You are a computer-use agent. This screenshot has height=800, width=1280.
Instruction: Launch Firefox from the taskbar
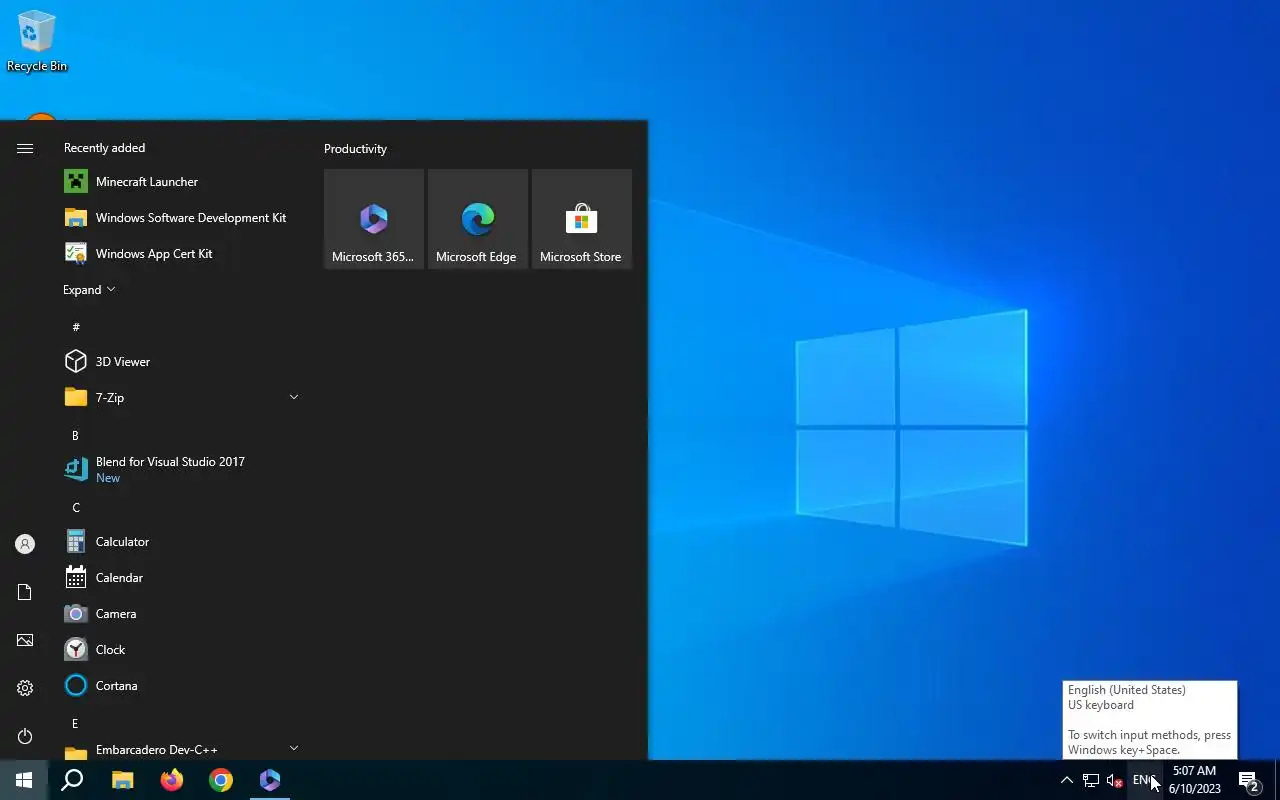(172, 780)
